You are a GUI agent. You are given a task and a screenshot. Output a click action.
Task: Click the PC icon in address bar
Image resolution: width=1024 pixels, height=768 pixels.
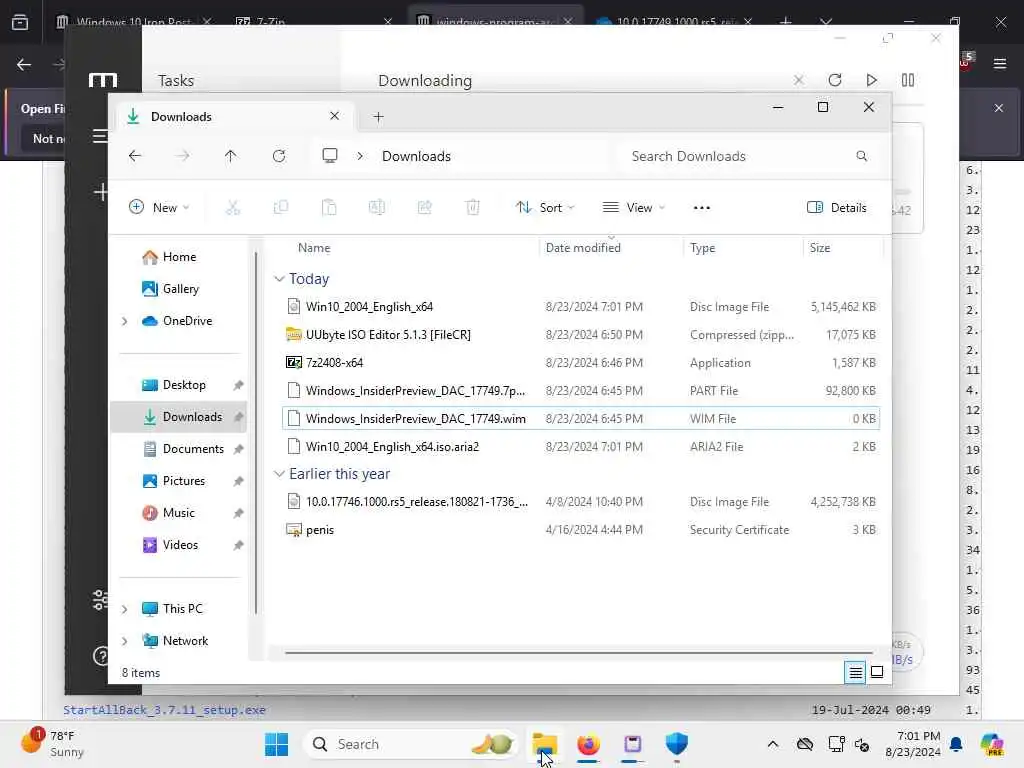pos(330,156)
